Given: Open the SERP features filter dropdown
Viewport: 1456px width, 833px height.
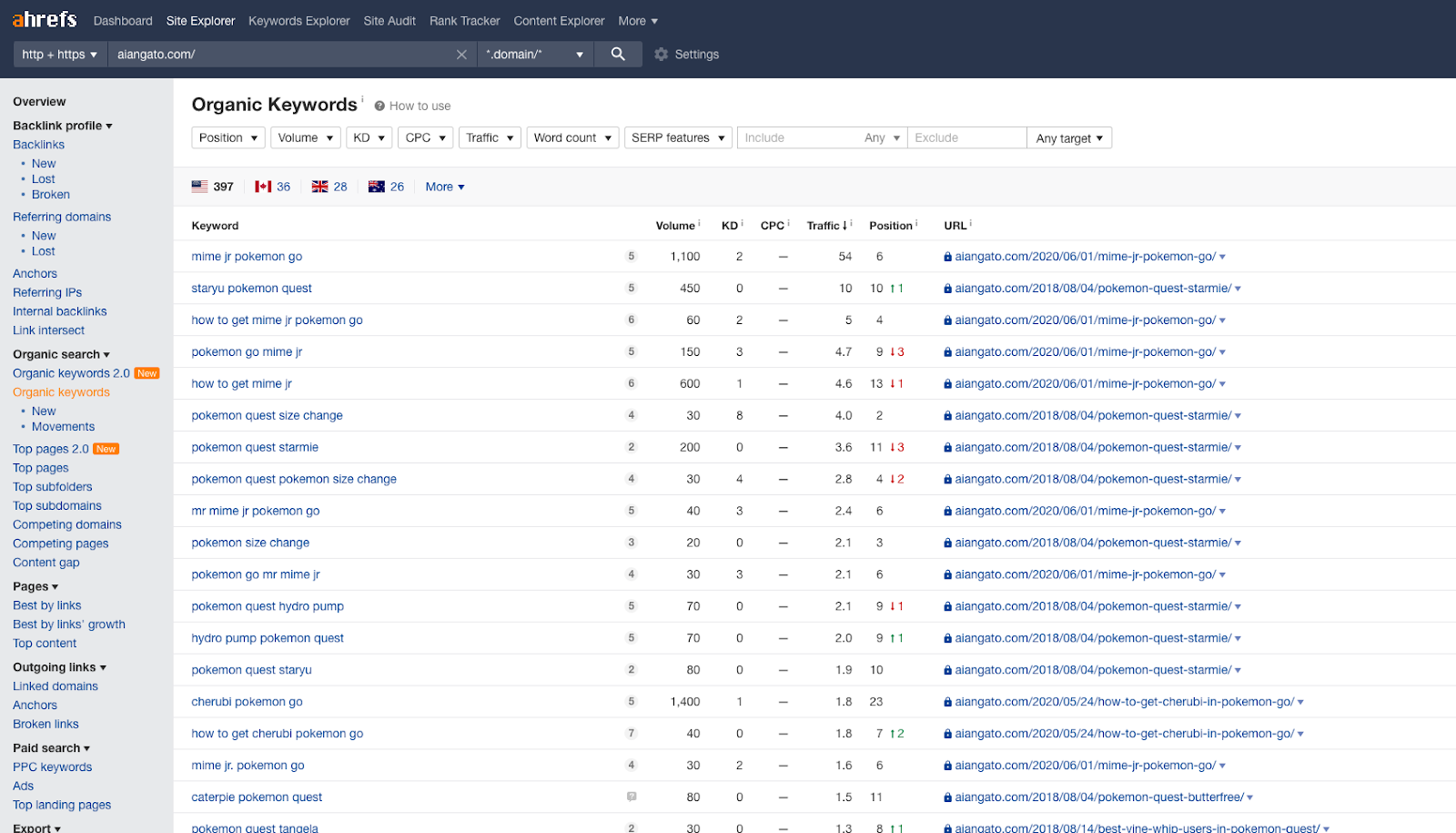Looking at the screenshot, I should pos(678,137).
